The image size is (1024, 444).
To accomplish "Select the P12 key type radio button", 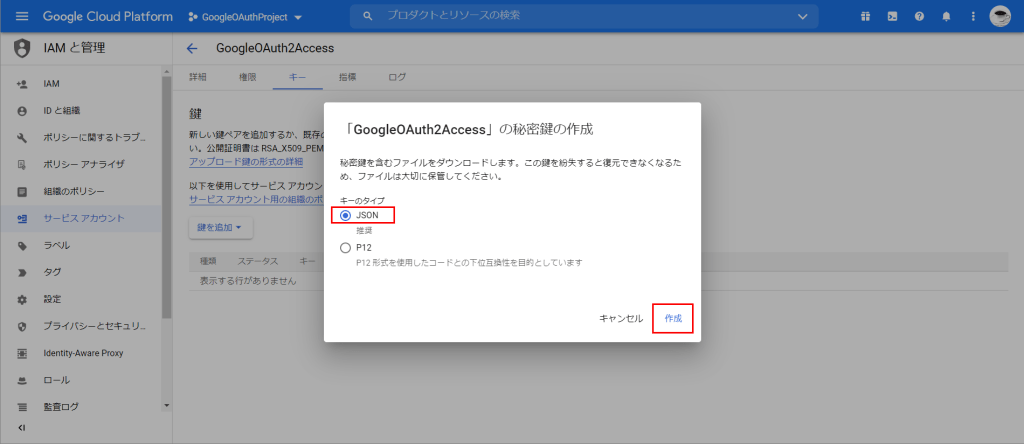I will tap(345, 248).
